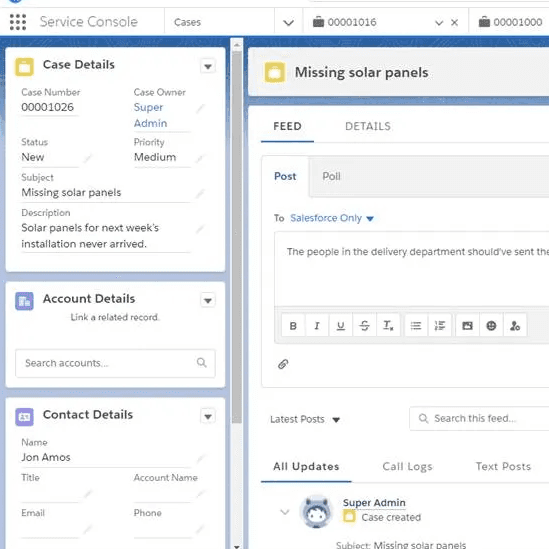
Task: Click the sidebar vertical scrollbar thumb
Action: (237, 238)
